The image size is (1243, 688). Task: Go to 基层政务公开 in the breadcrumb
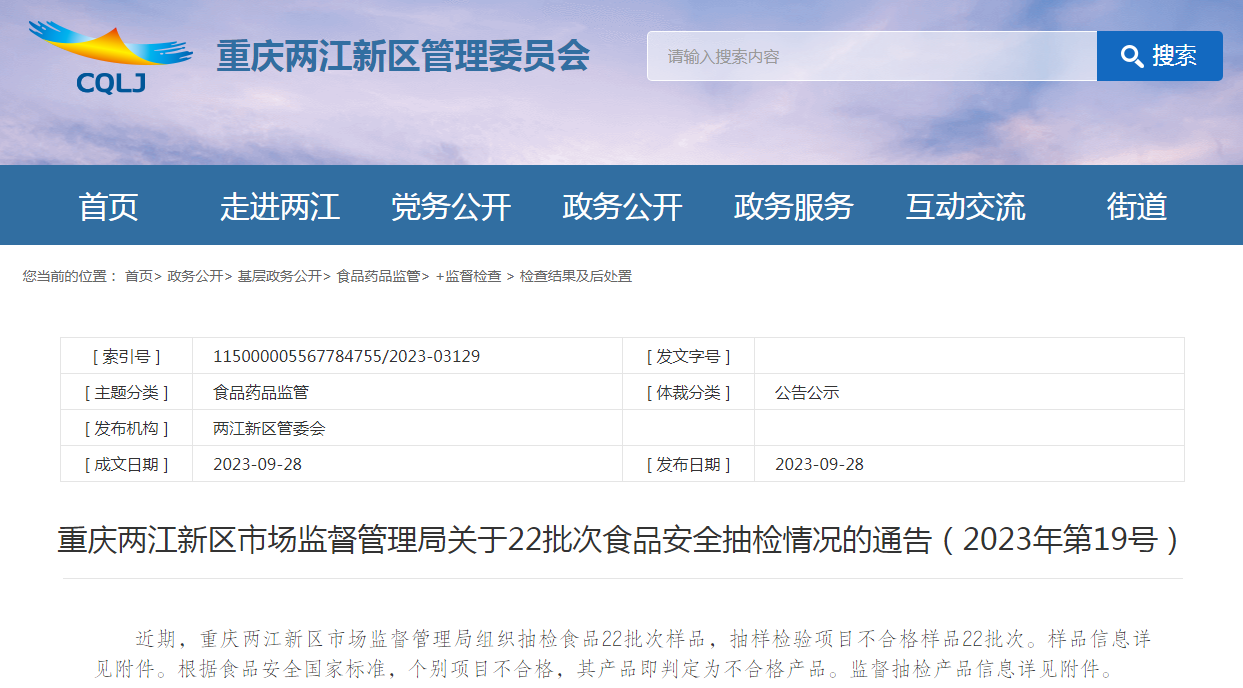279,276
